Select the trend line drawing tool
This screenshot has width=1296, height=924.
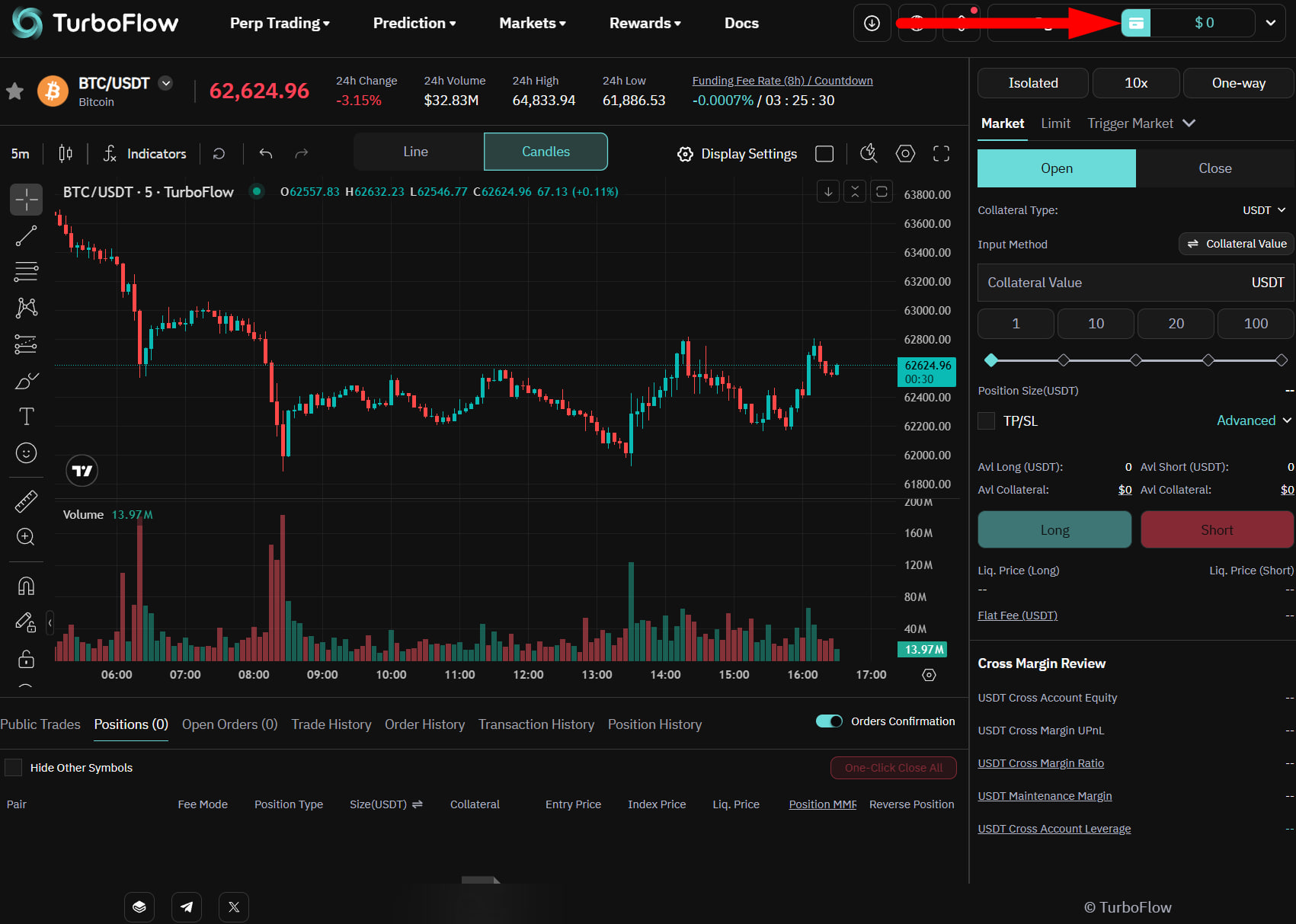(26, 236)
